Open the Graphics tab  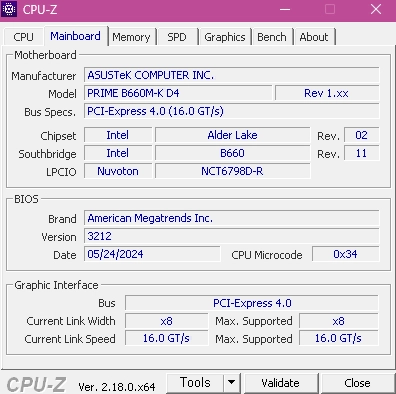(225, 37)
